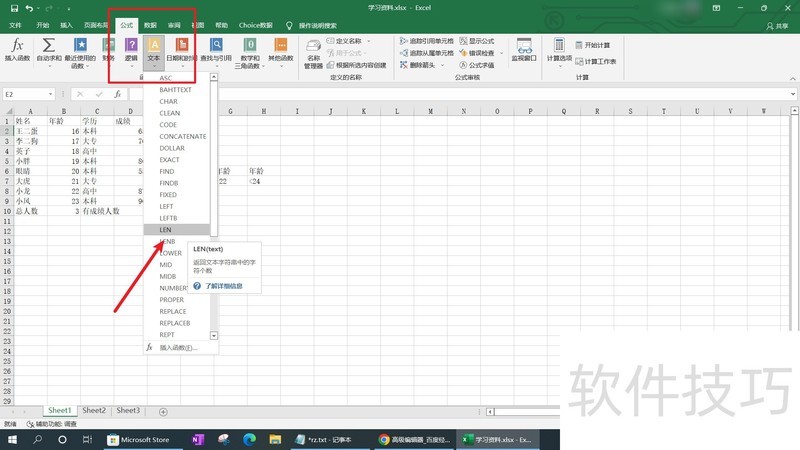Screen dimensions: 800x450
Task: Click the Save icon in title bar
Action: coord(14,8)
